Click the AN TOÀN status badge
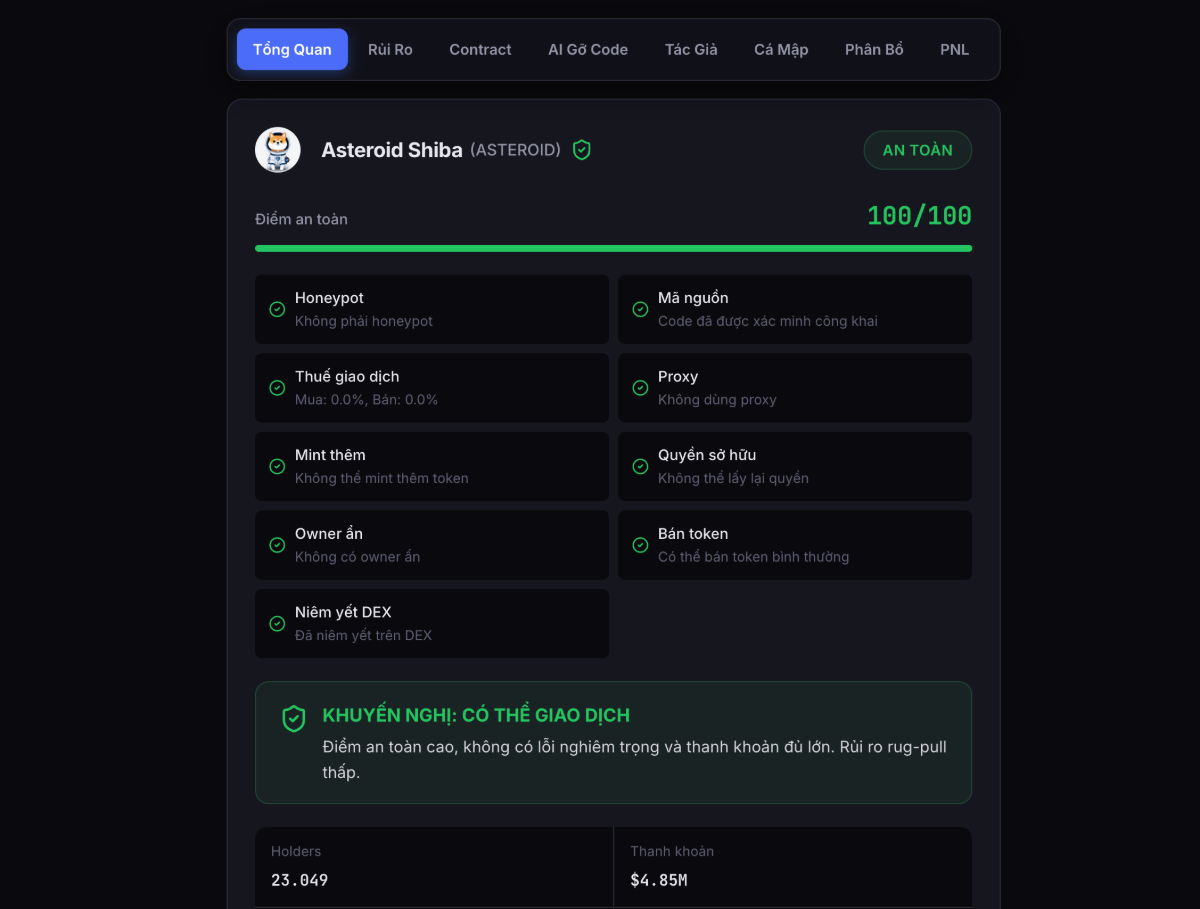The height and width of the screenshot is (909, 1200). coord(917,150)
